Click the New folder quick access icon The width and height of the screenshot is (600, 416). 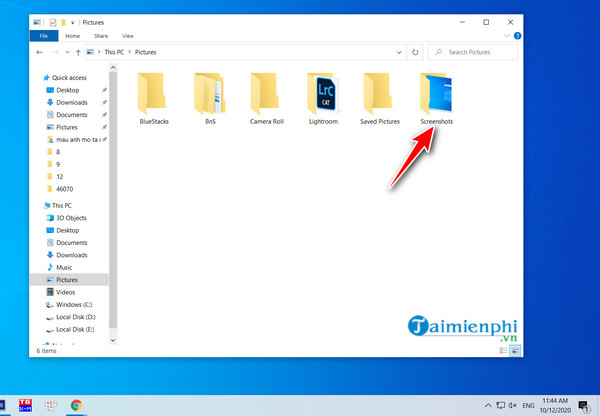[x=63, y=23]
